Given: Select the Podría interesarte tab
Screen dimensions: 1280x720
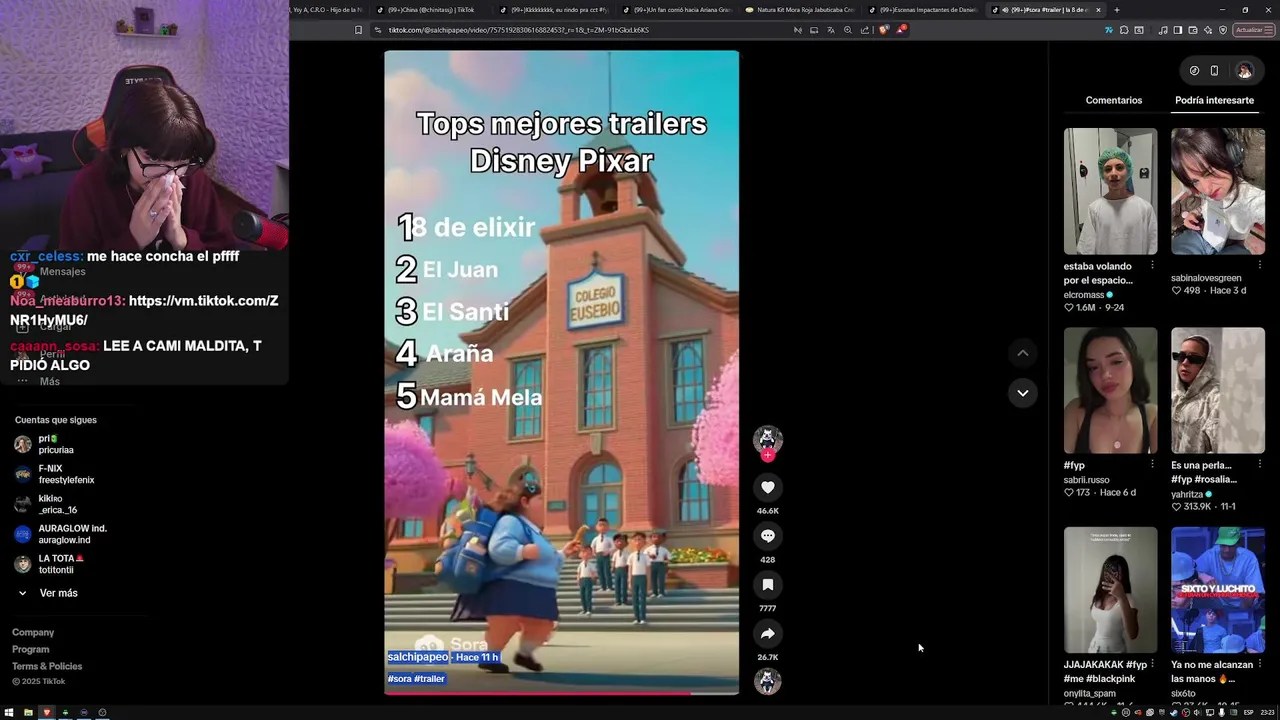Looking at the screenshot, I should pos(1214,100).
